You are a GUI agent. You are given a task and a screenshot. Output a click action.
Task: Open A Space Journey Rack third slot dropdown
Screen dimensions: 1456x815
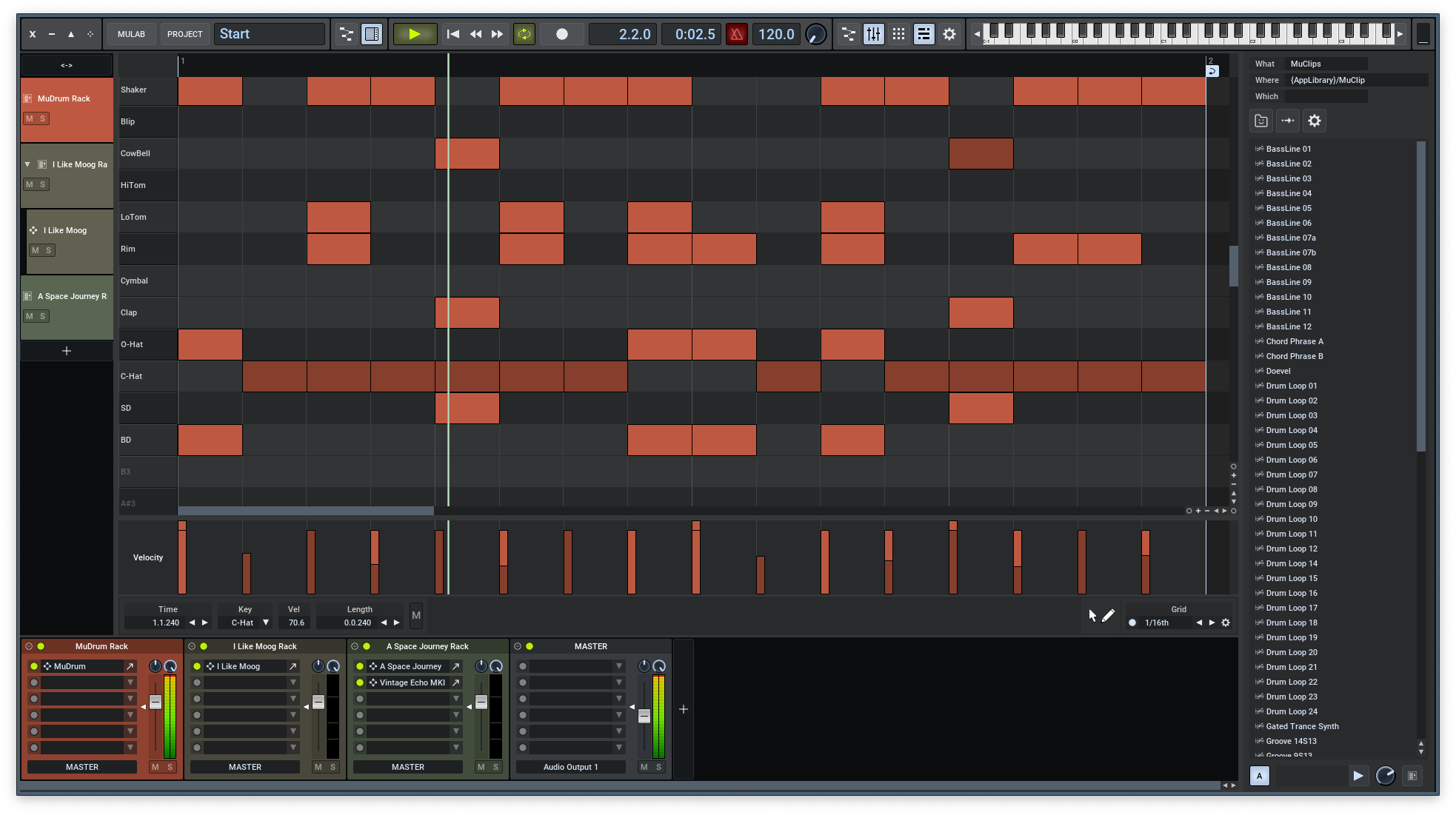(456, 699)
